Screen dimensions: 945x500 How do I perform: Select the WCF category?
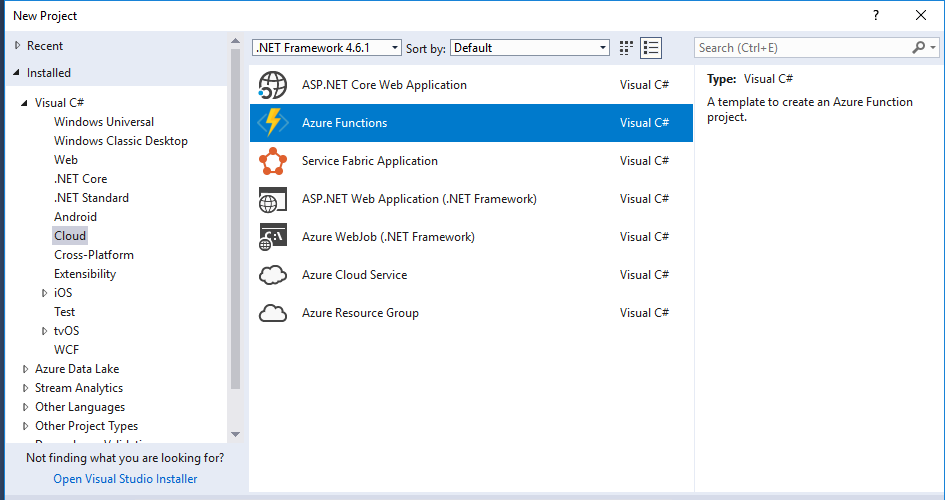[66, 349]
